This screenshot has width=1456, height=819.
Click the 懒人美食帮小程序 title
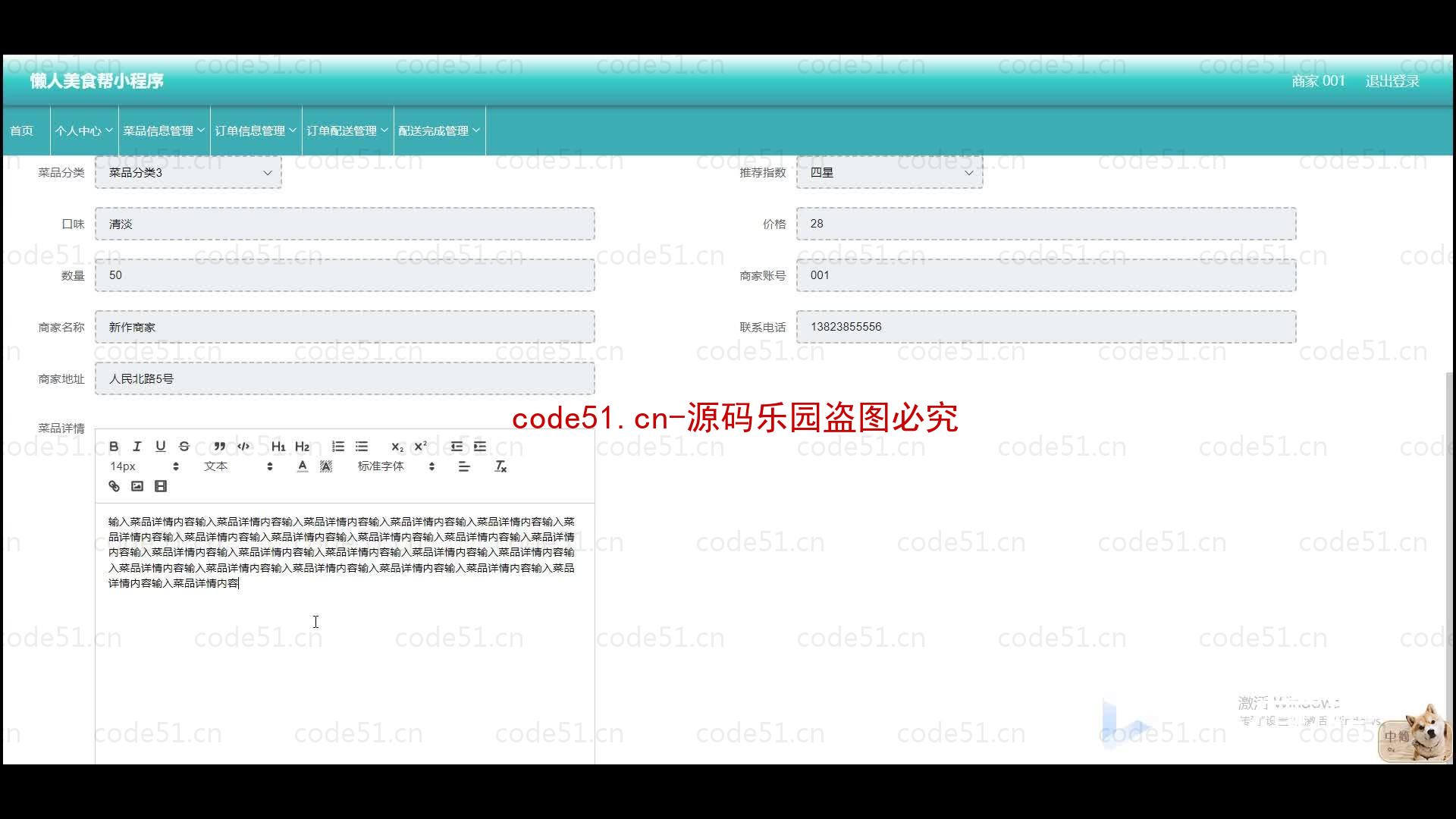[x=97, y=81]
